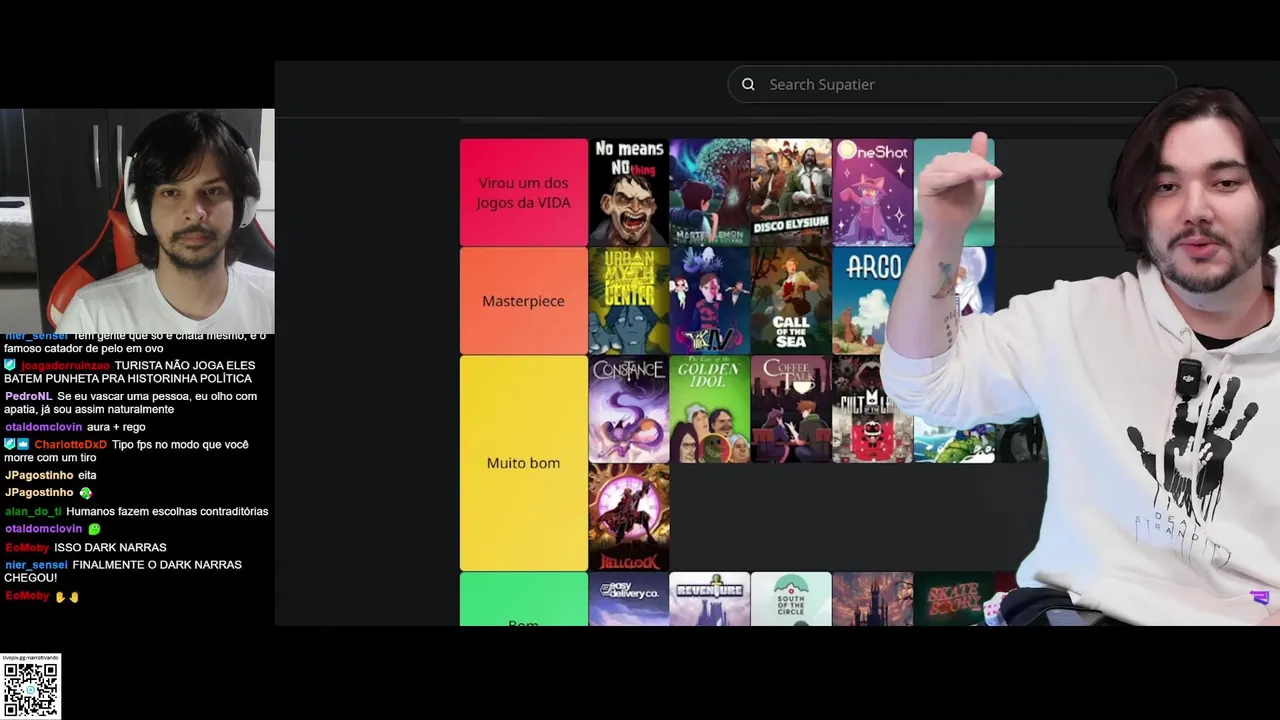Open the Coffee Talk game thumbnail
The width and height of the screenshot is (1280, 720).
[791, 409]
